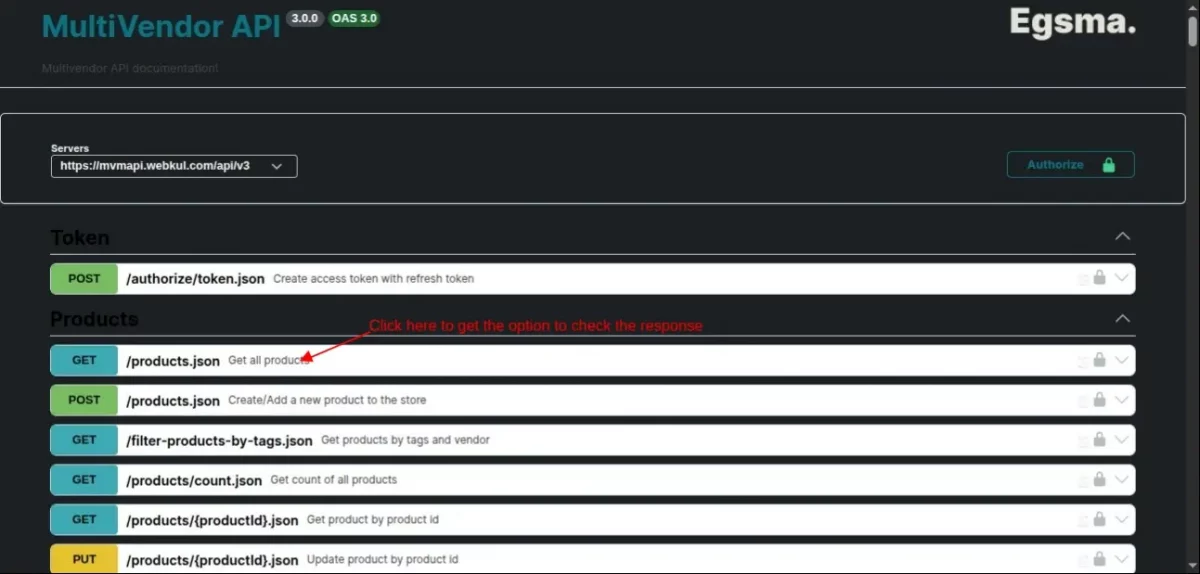
Task: Click the vertical scrollbar thumb
Action: 1192,30
